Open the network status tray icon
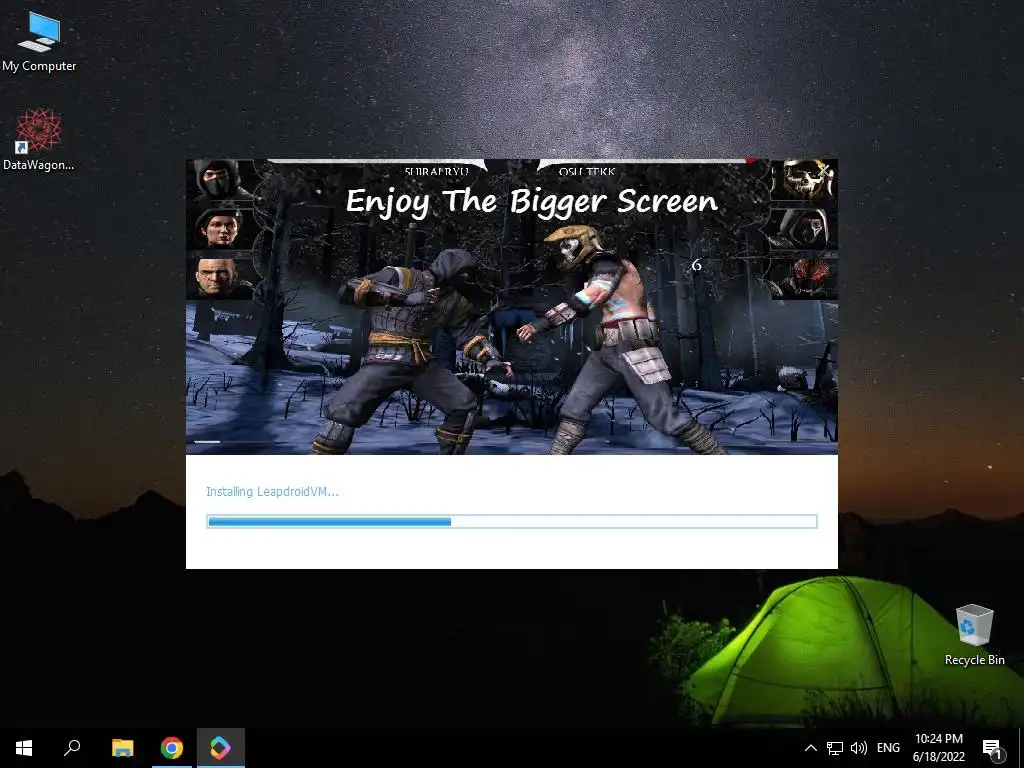This screenshot has height=768, width=1024. (x=835, y=748)
